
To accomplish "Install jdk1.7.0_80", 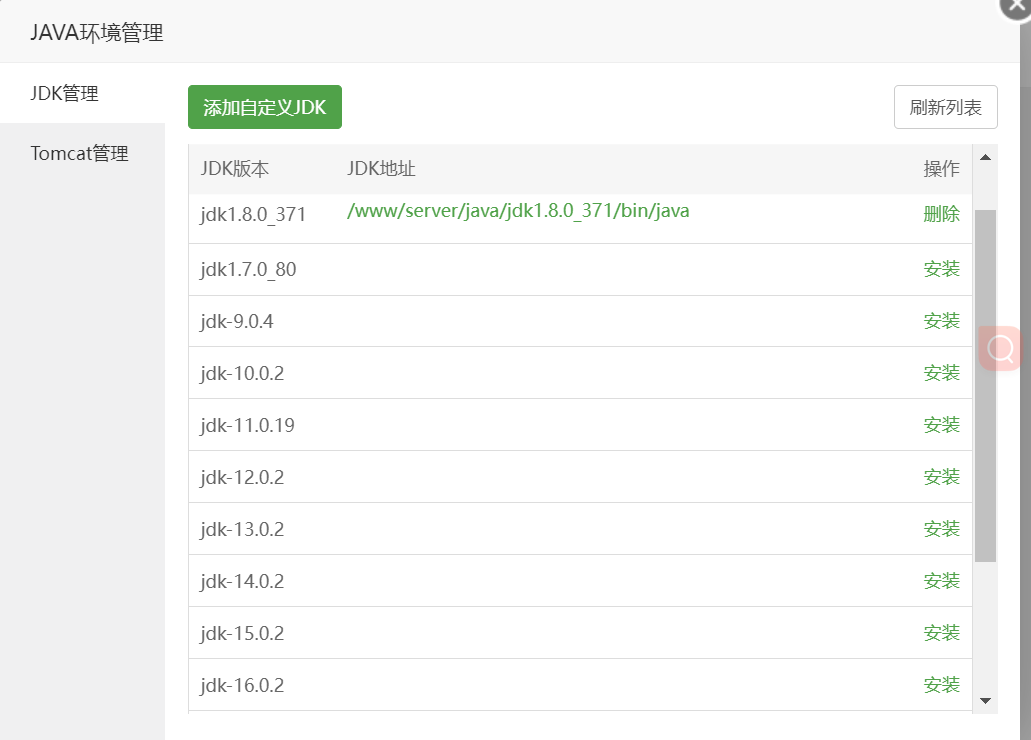I will pyautogui.click(x=941, y=269).
